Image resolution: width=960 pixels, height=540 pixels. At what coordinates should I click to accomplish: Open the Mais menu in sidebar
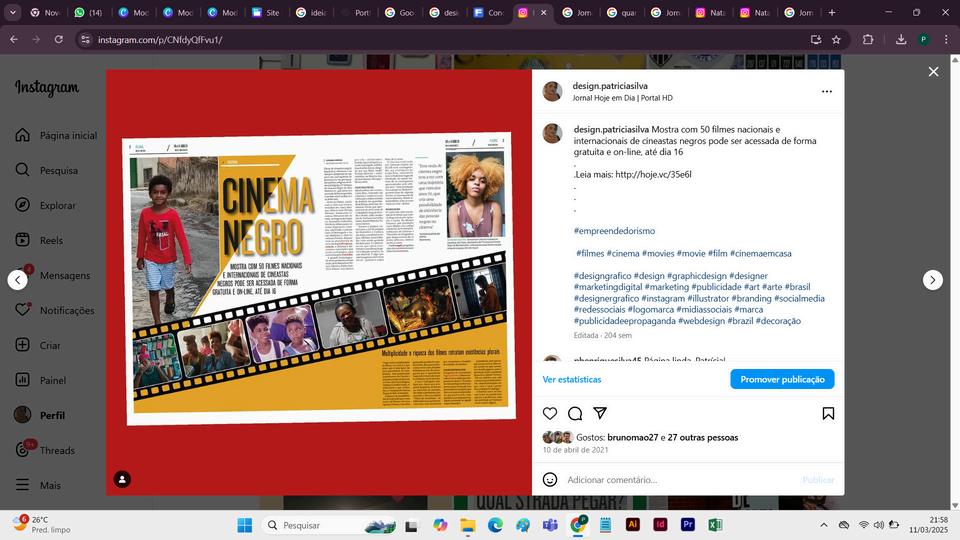coord(38,485)
